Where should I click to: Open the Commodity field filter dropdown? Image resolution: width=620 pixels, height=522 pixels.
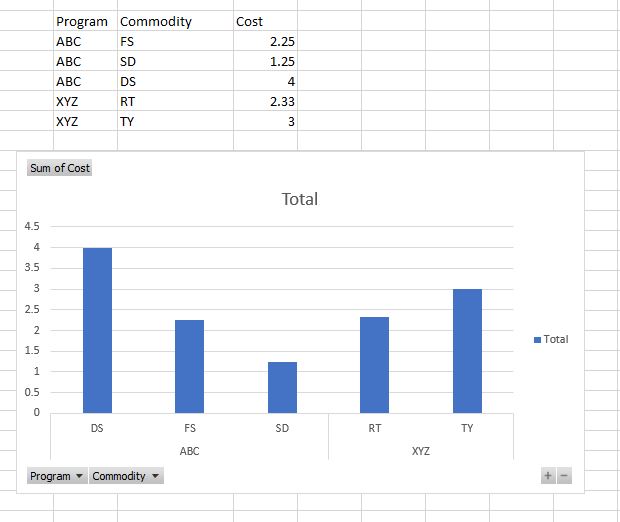click(126, 476)
